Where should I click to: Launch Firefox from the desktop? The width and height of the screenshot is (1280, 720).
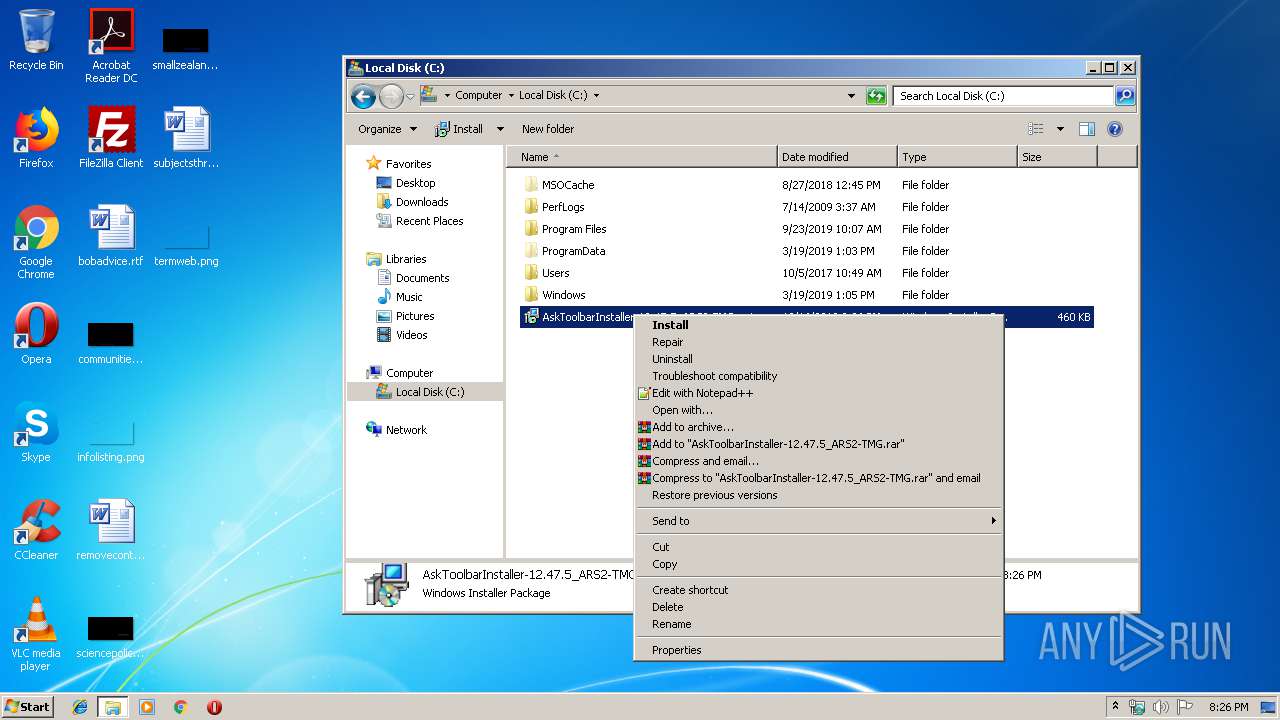pyautogui.click(x=36, y=138)
